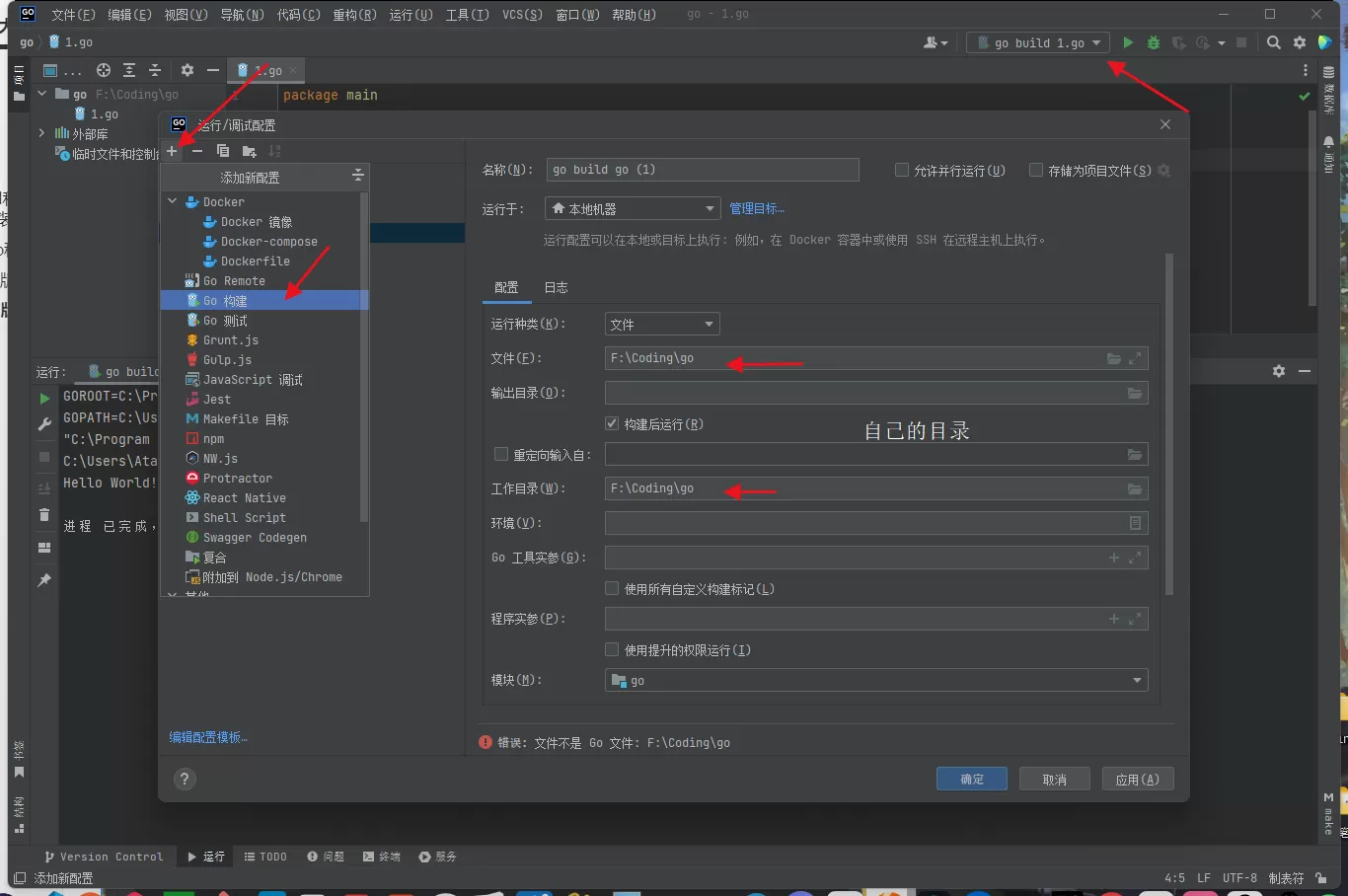Click the add new configuration plus icon

(172, 151)
